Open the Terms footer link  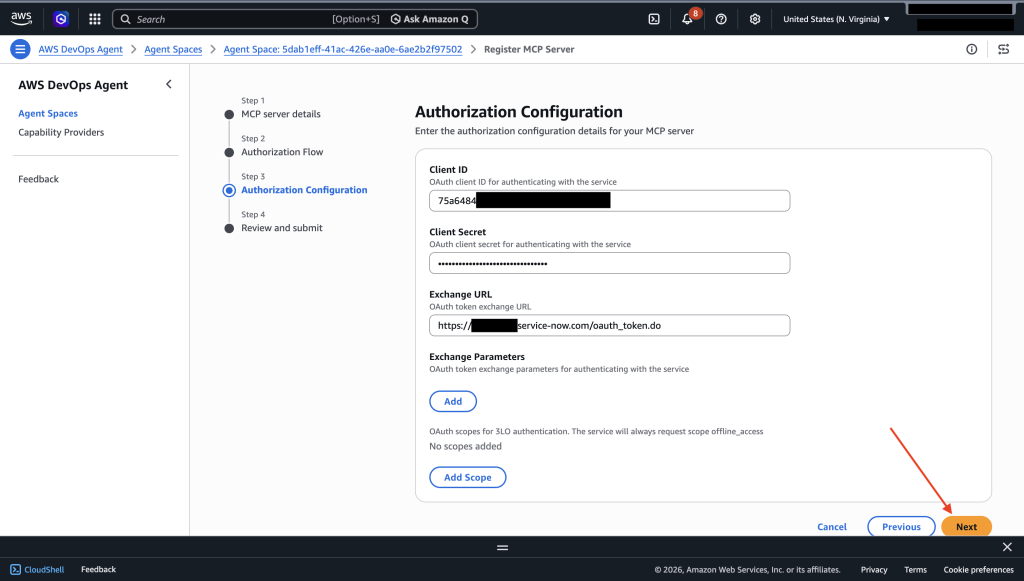(x=915, y=569)
